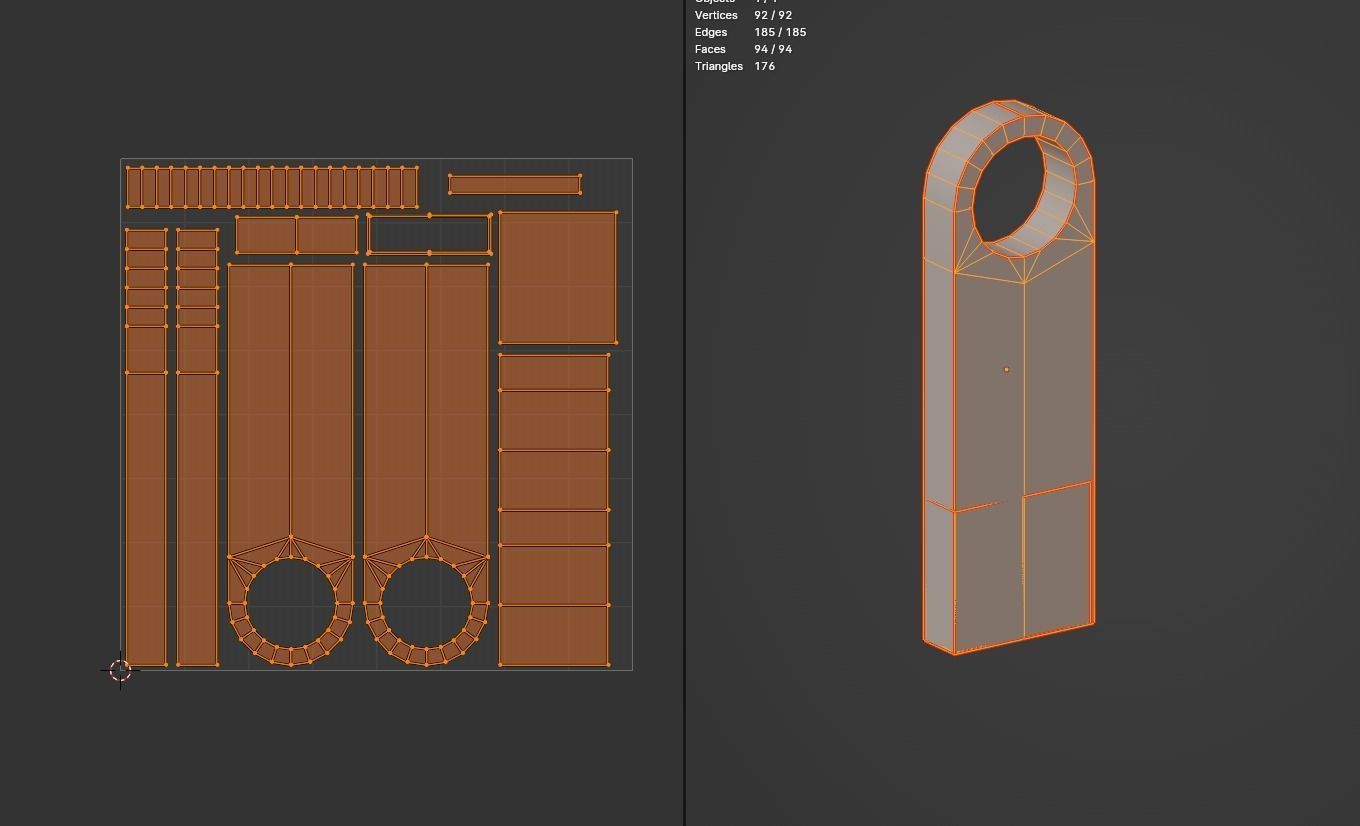Select the large square UV island
Screen dimensions: 1360x826
click(558, 277)
